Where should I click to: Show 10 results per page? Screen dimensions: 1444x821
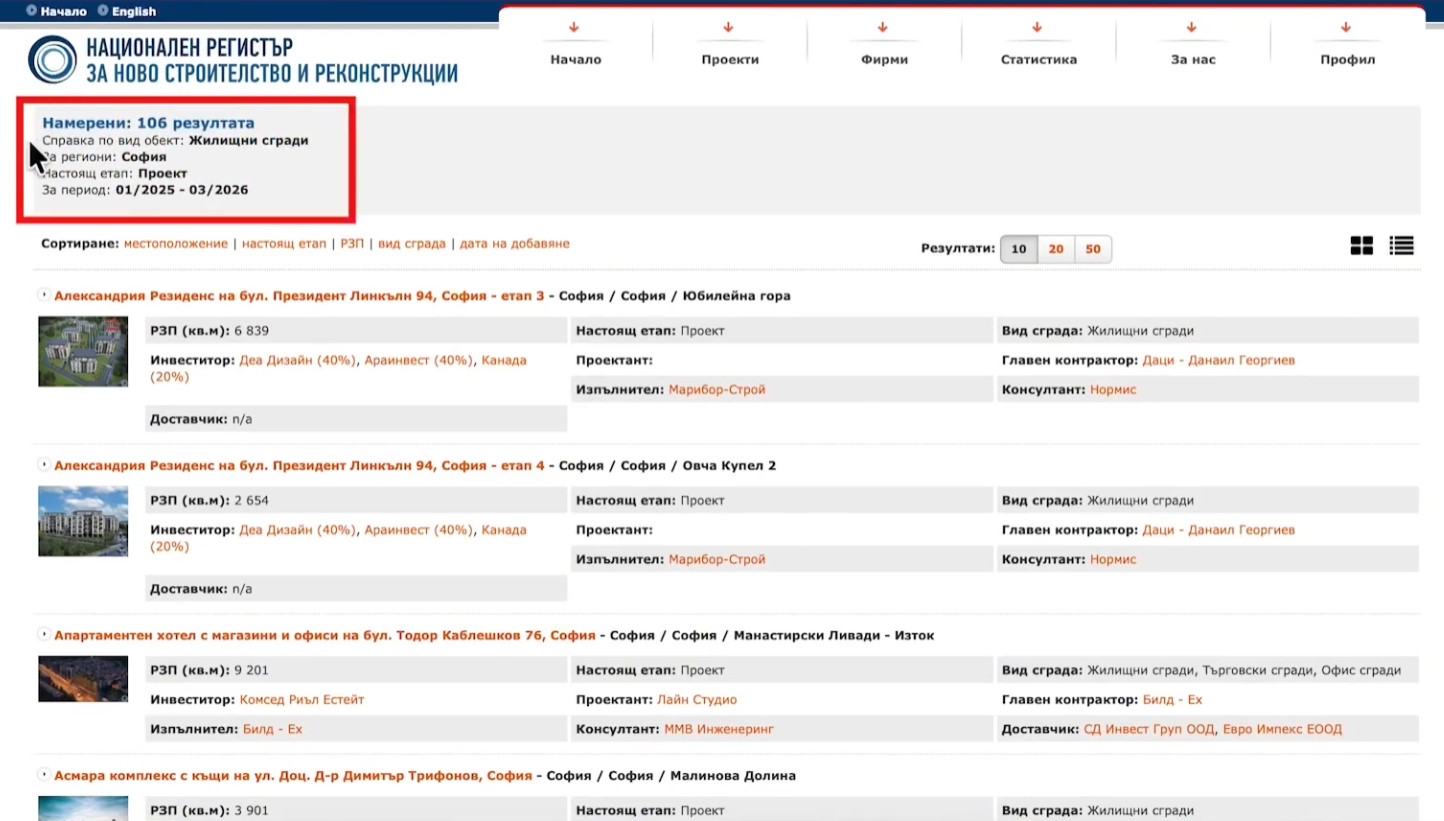(x=1018, y=249)
